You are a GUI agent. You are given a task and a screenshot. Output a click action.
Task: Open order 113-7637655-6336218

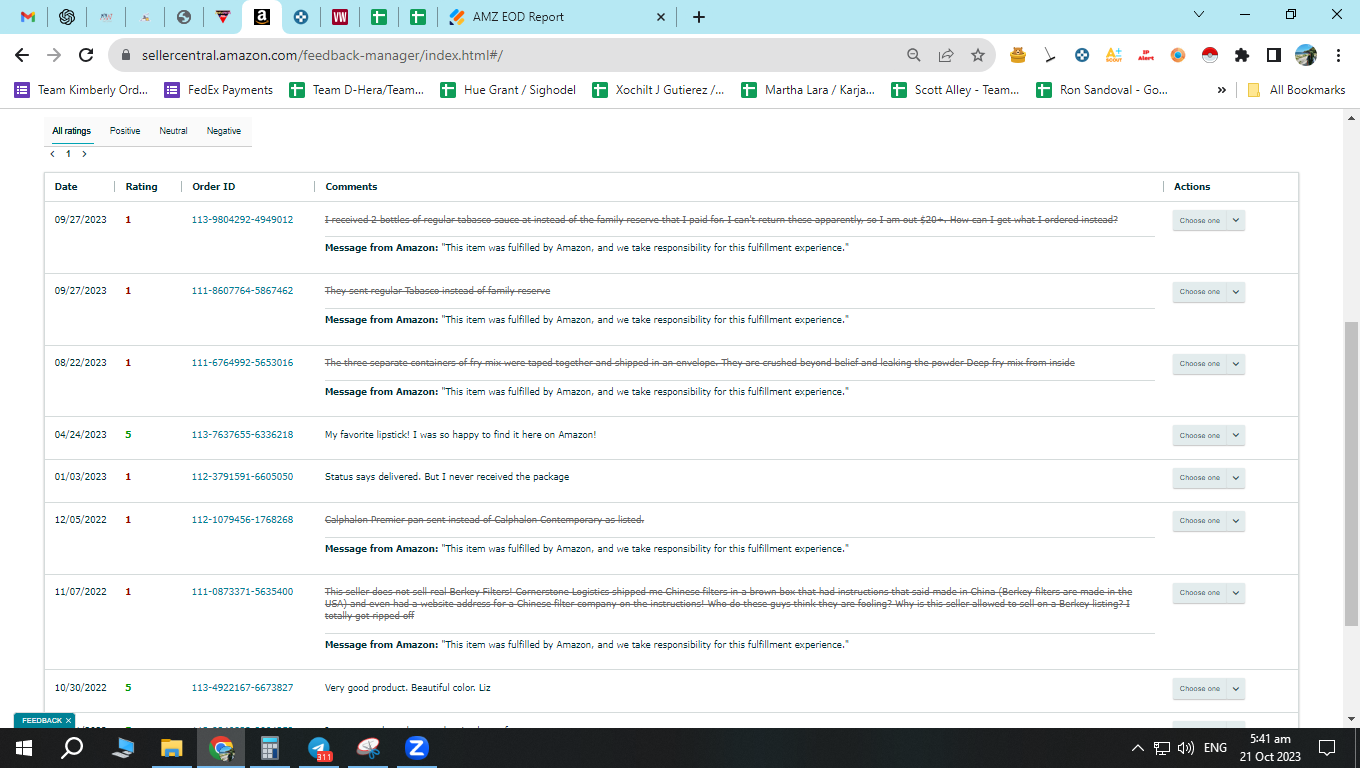point(242,435)
